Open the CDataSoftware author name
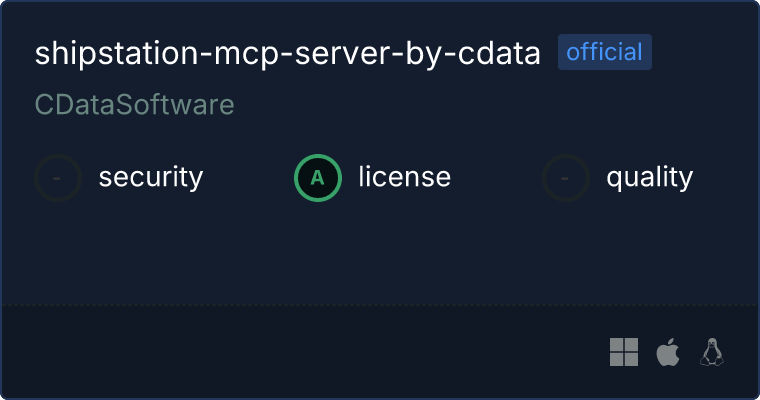 click(134, 104)
